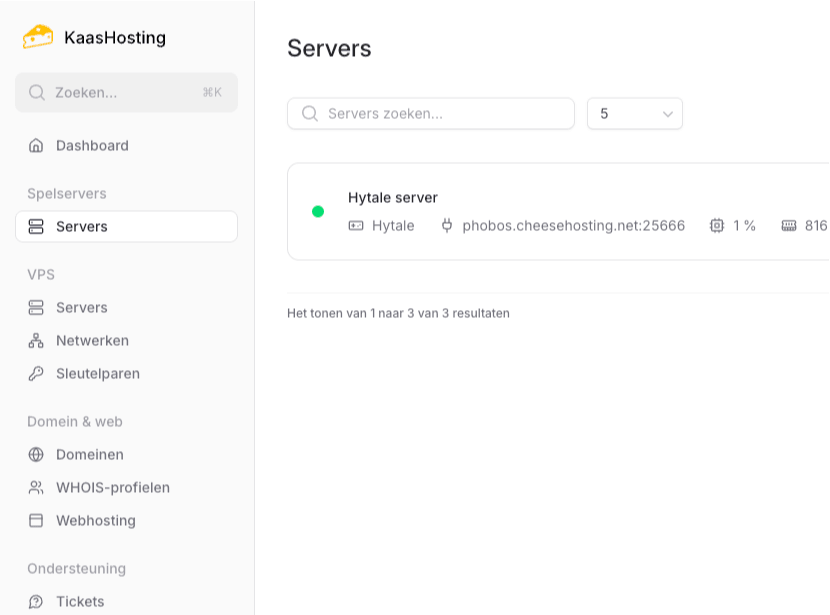
Task: Click the ticket icon beside Tickets
Action: coord(36,601)
